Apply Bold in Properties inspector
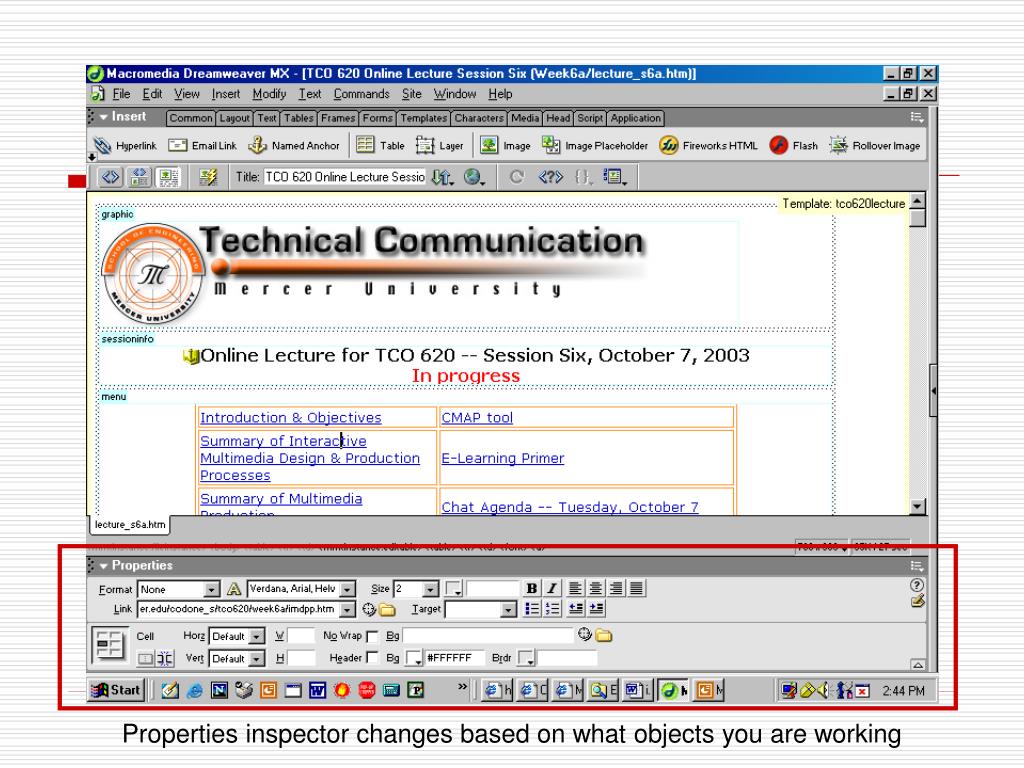 pos(532,588)
